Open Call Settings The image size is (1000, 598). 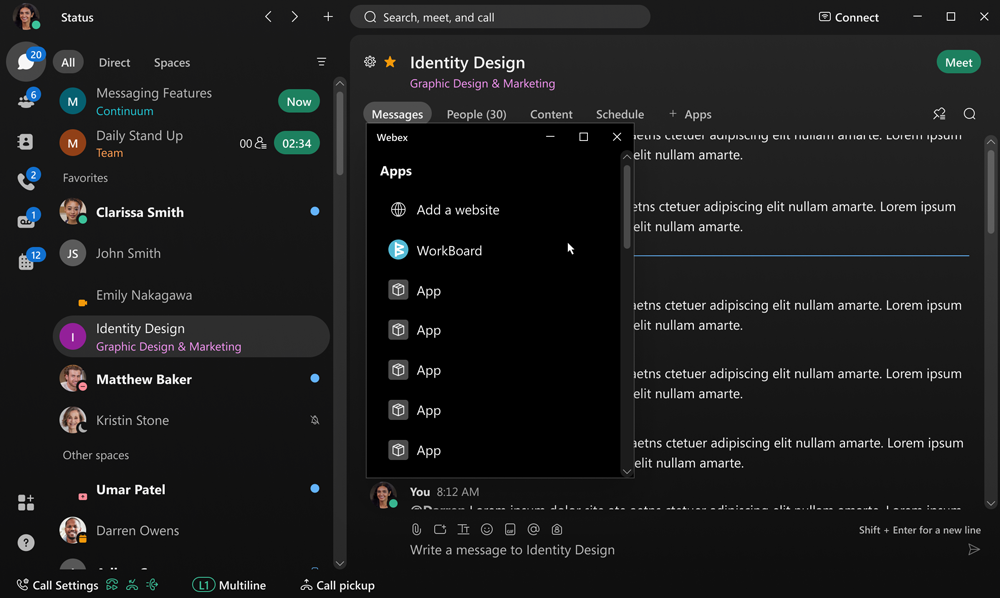click(57, 585)
